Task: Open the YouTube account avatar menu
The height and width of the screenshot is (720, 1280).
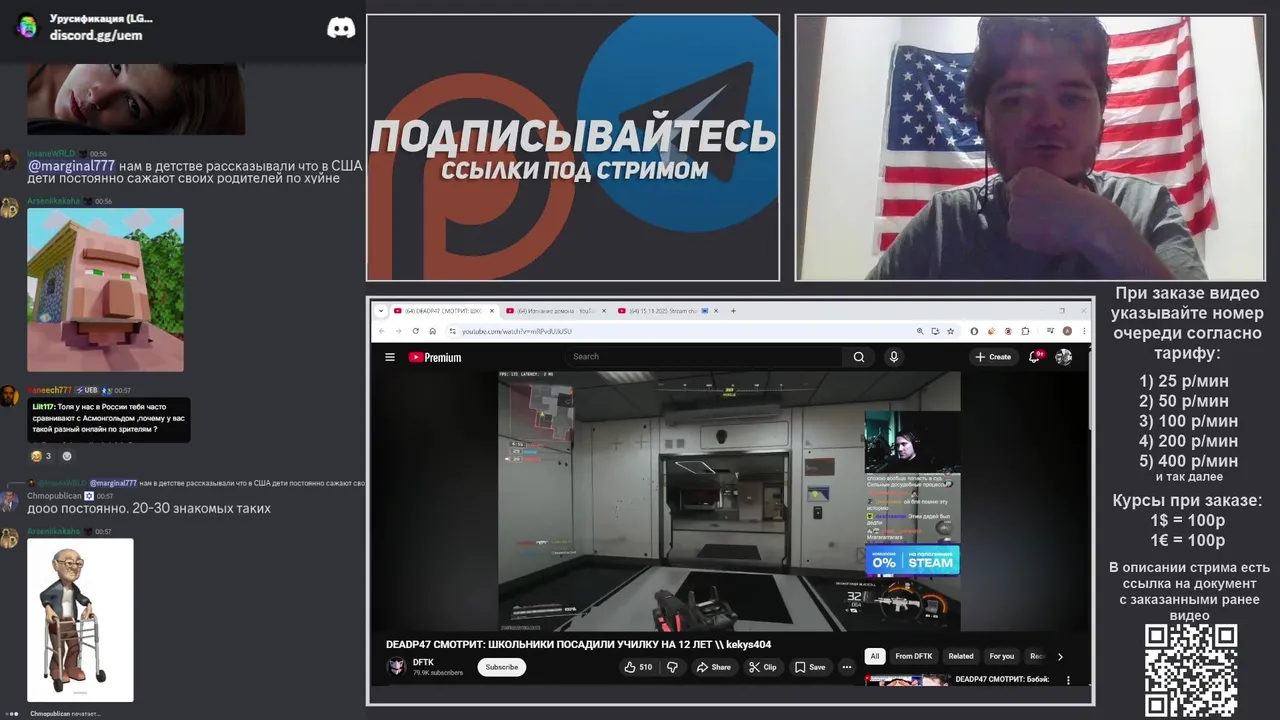Action: (x=1063, y=357)
